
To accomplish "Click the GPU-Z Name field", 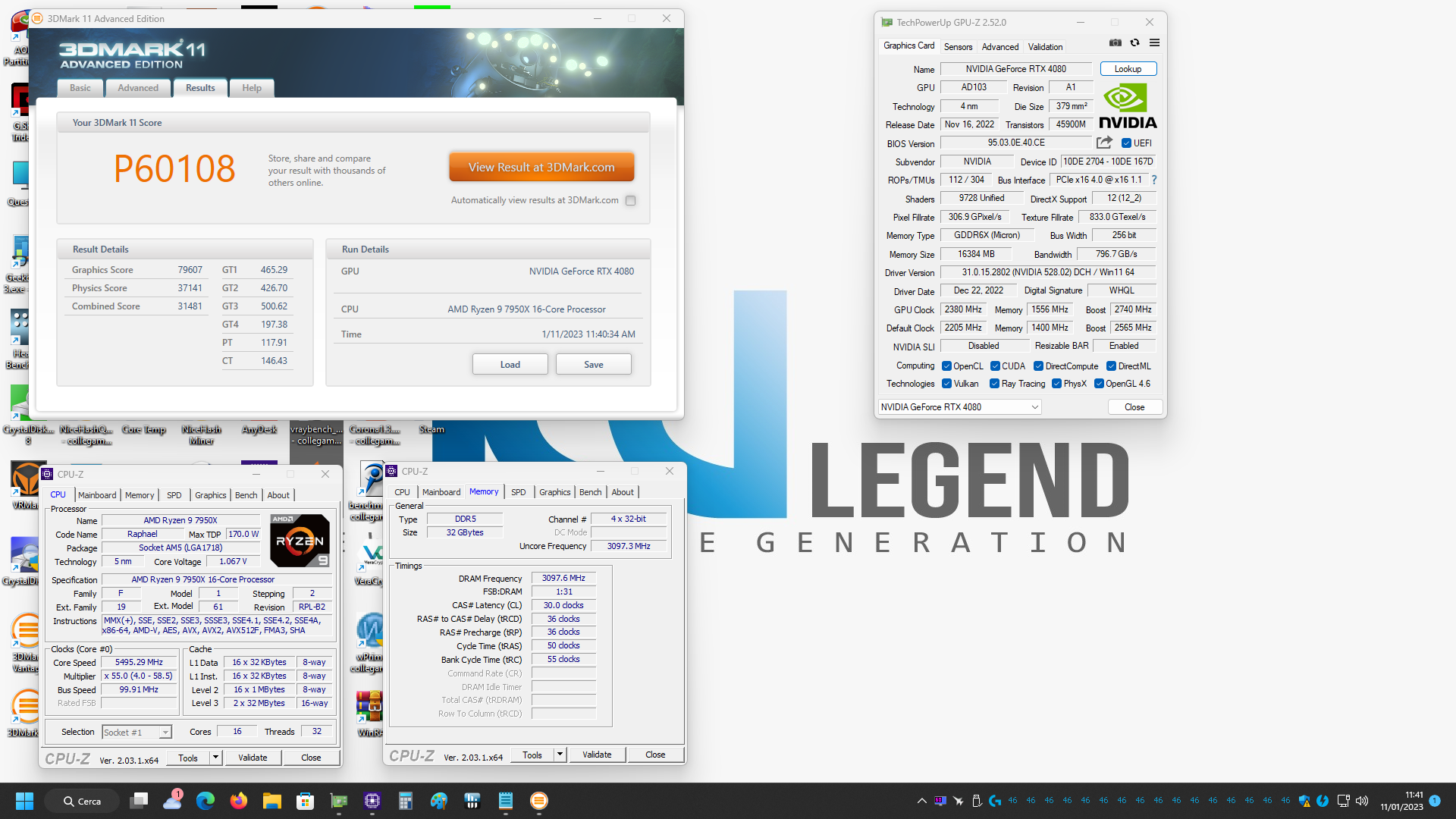I will (x=1016, y=69).
